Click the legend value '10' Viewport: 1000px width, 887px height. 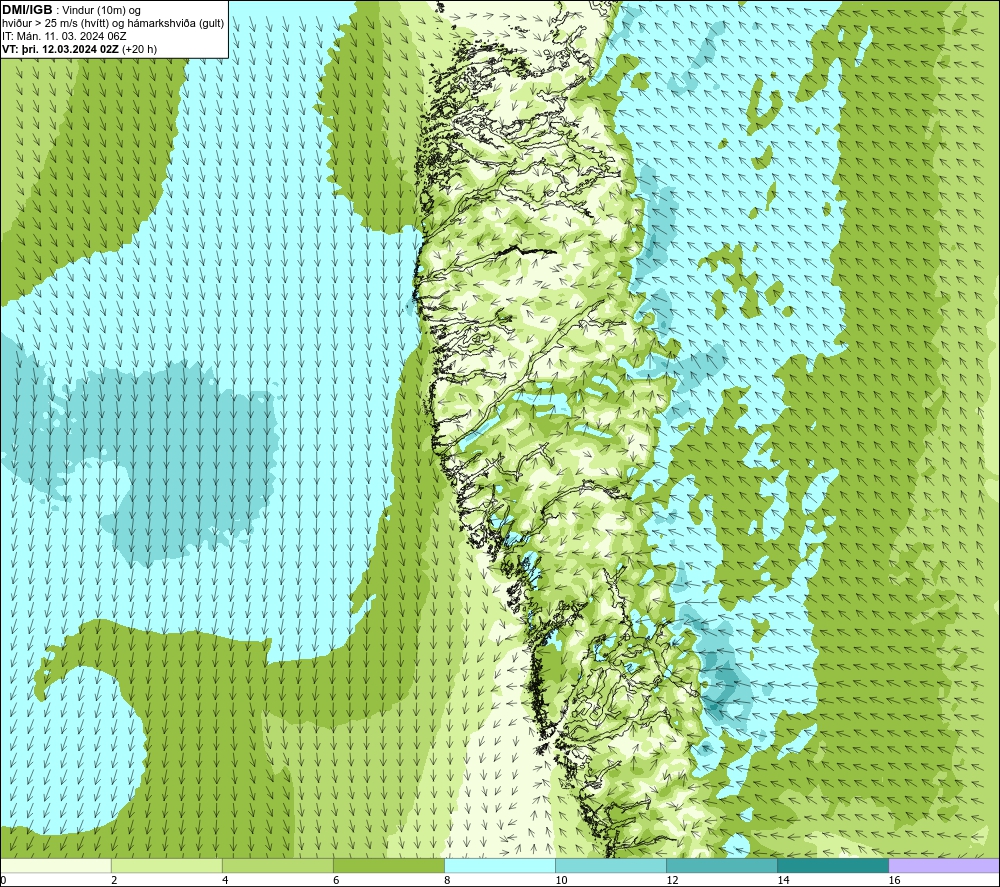pos(561,880)
